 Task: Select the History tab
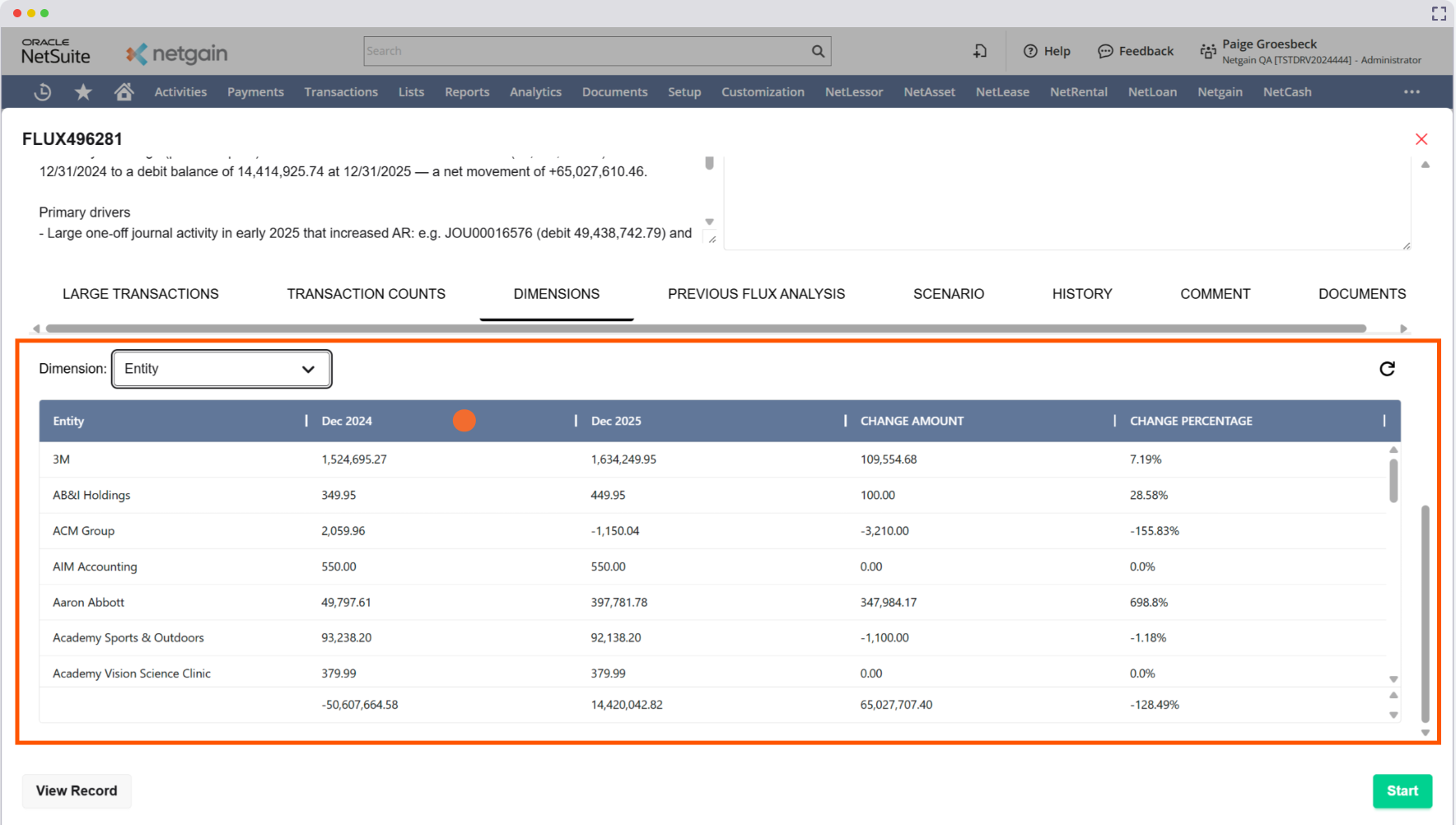coord(1081,294)
